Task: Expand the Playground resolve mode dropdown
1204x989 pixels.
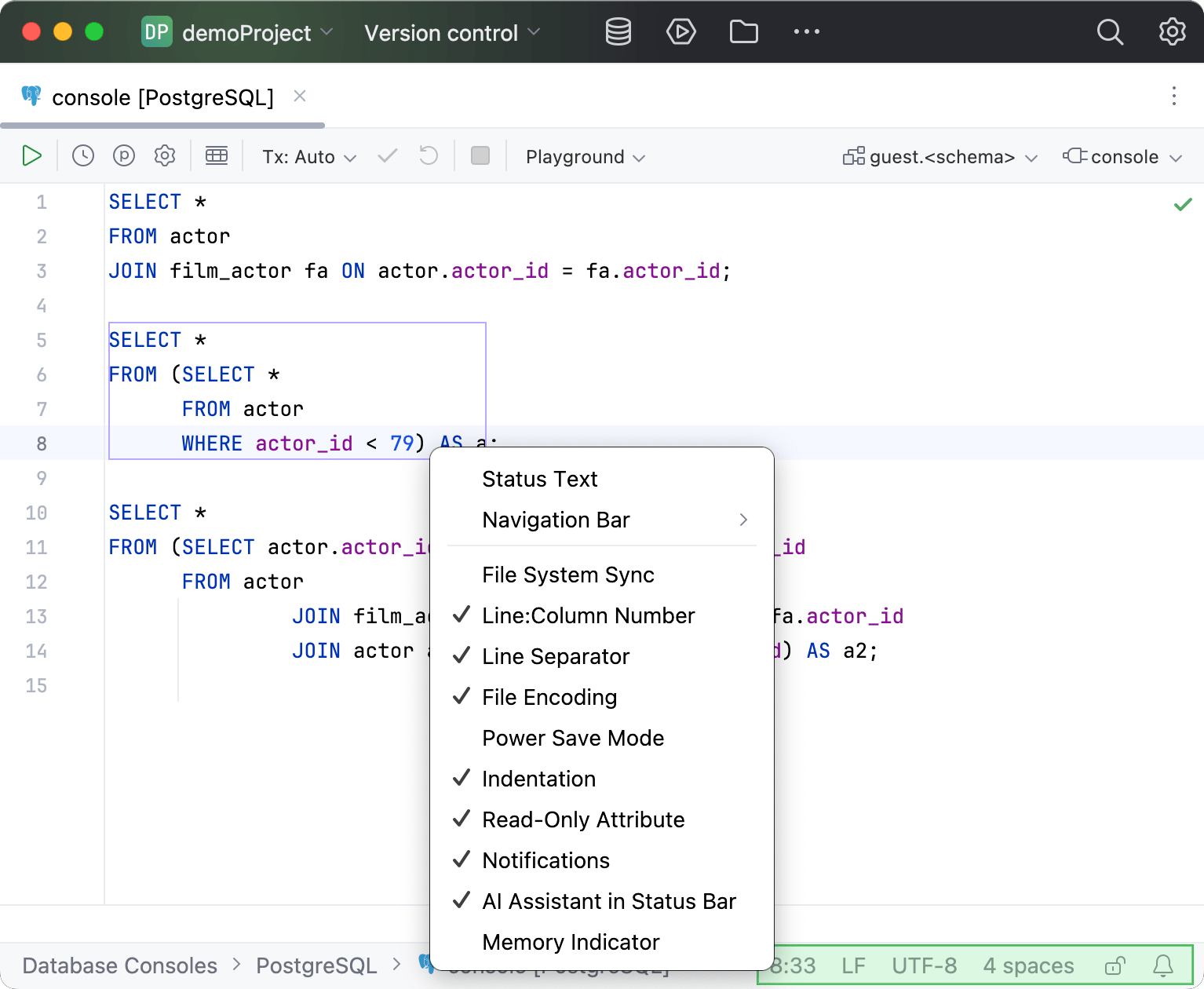Action: pyautogui.click(x=585, y=157)
